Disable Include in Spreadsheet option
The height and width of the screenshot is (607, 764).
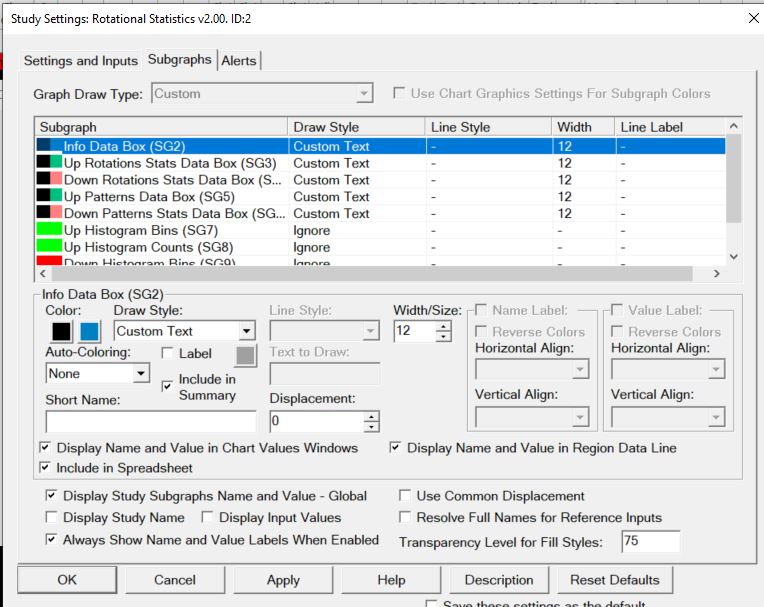45,467
